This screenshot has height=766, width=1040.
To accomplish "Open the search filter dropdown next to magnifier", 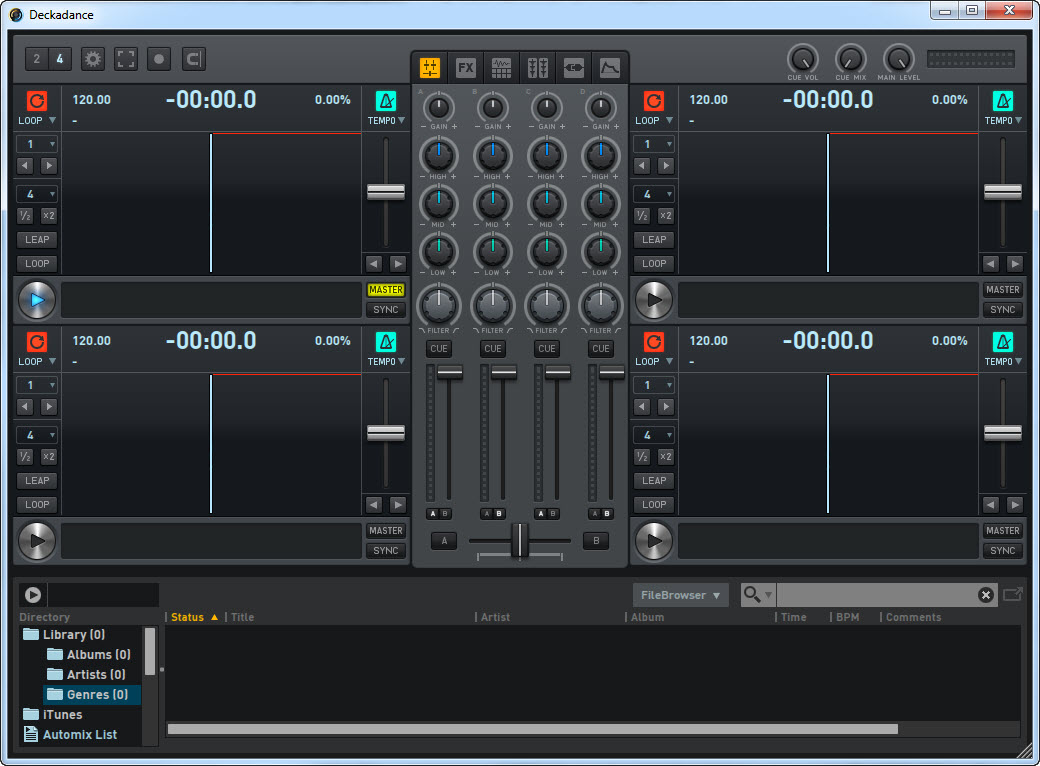I will click(x=768, y=596).
